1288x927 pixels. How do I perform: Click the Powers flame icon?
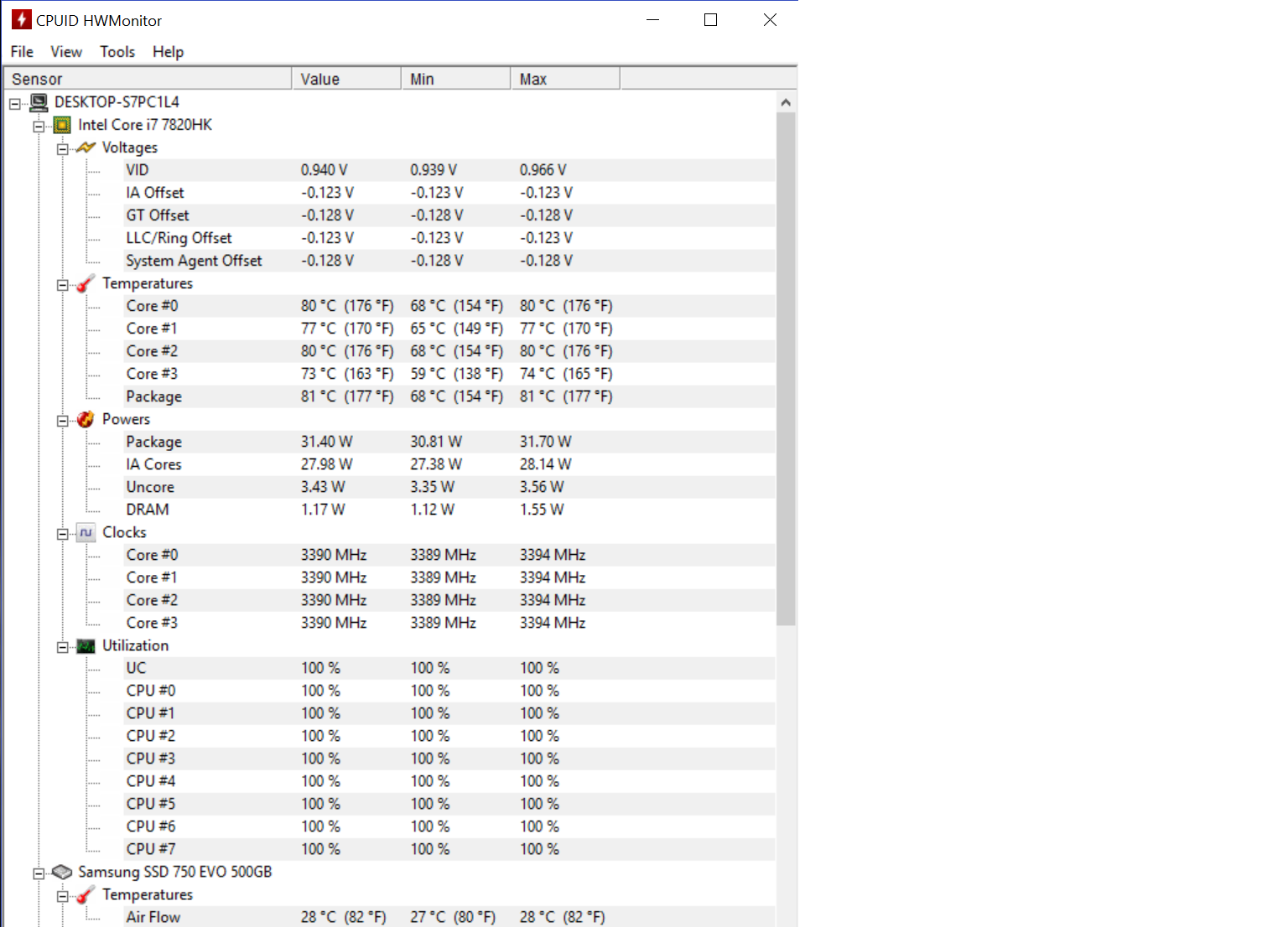tap(86, 420)
